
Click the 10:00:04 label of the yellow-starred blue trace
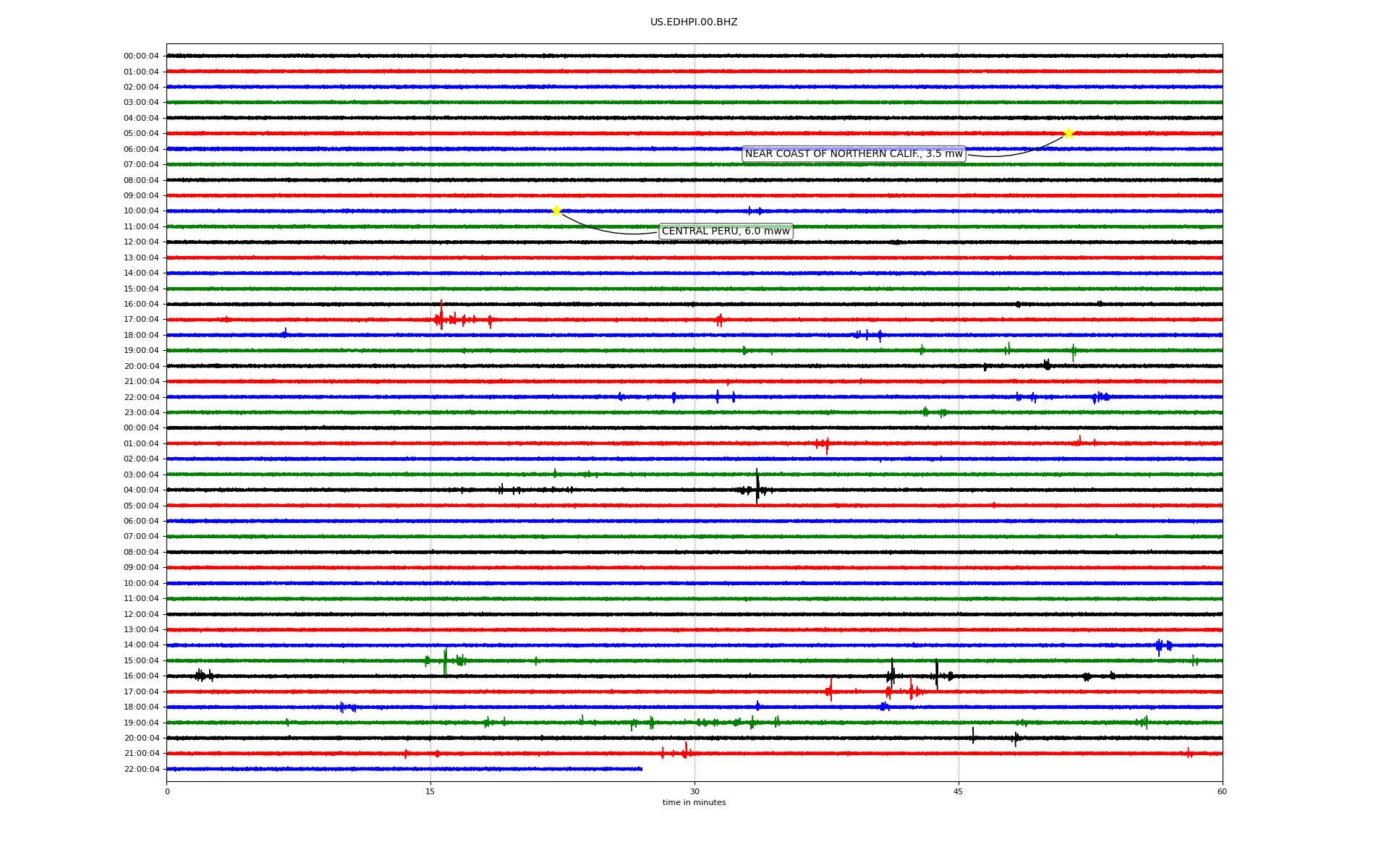141,211
